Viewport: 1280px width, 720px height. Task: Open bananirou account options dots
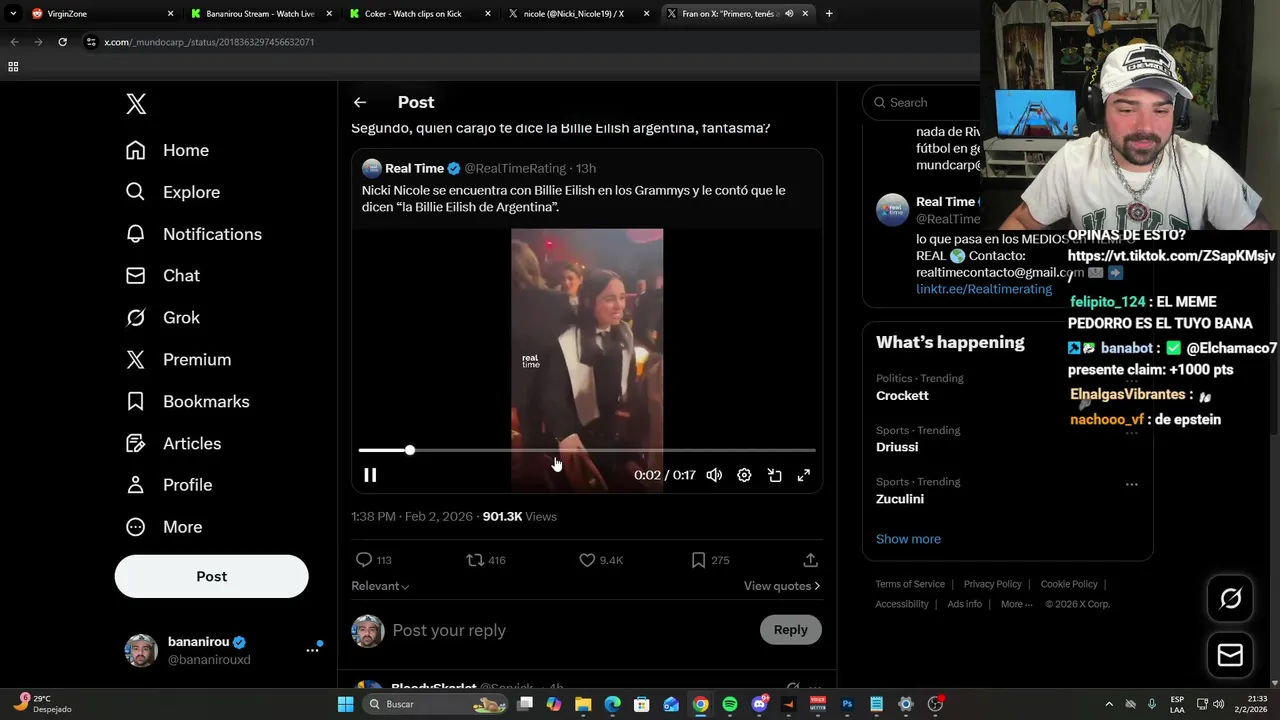click(312, 650)
